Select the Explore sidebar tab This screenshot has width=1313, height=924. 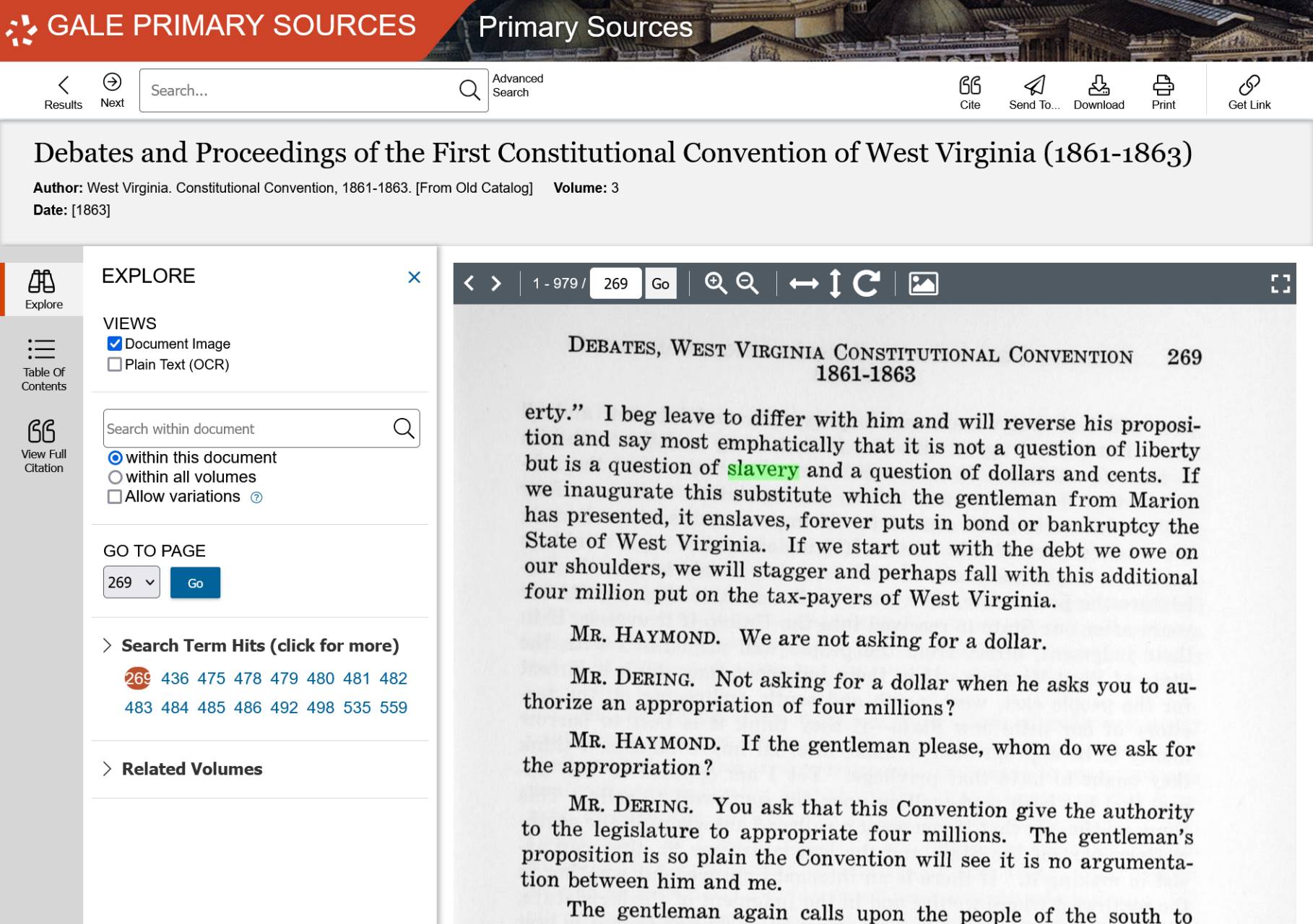(43, 289)
